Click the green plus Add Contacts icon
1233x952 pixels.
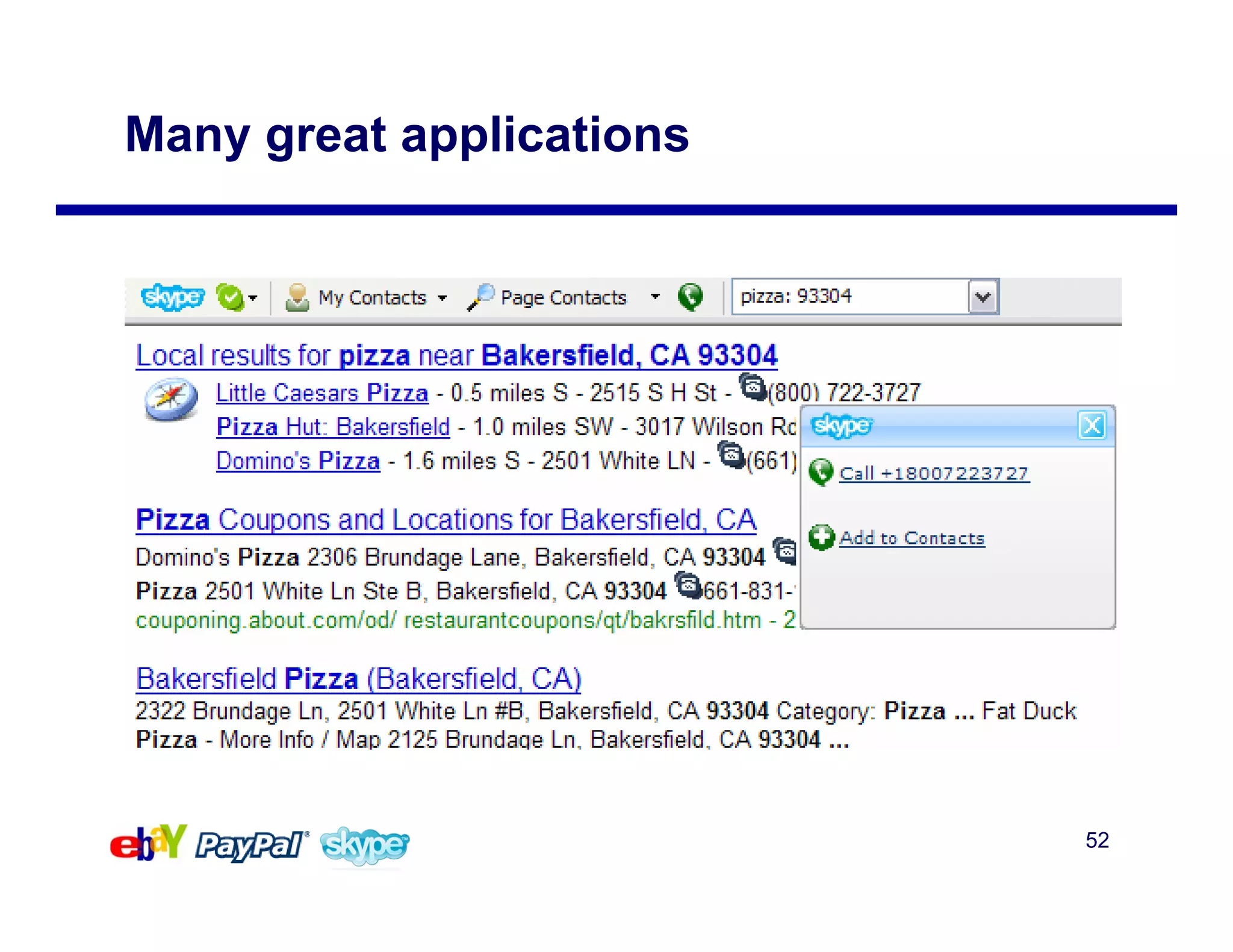point(821,537)
